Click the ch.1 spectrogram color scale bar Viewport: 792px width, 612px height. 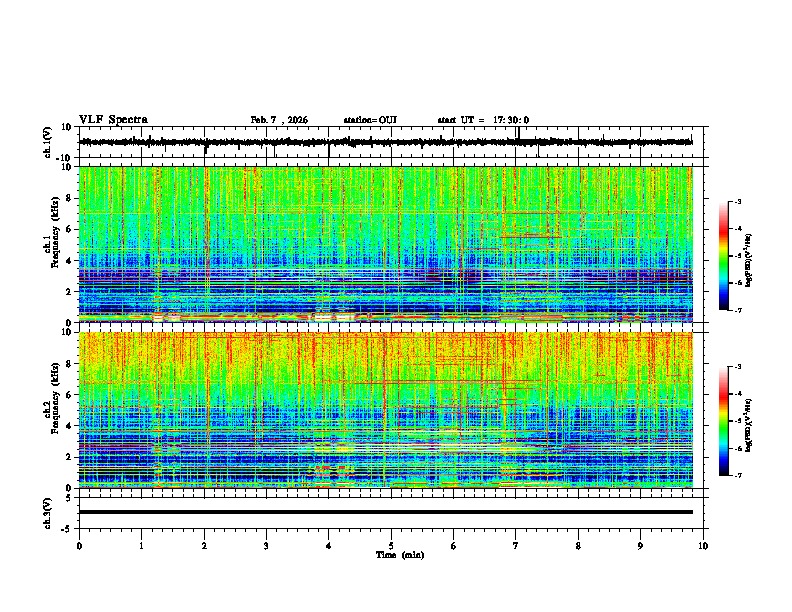724,256
